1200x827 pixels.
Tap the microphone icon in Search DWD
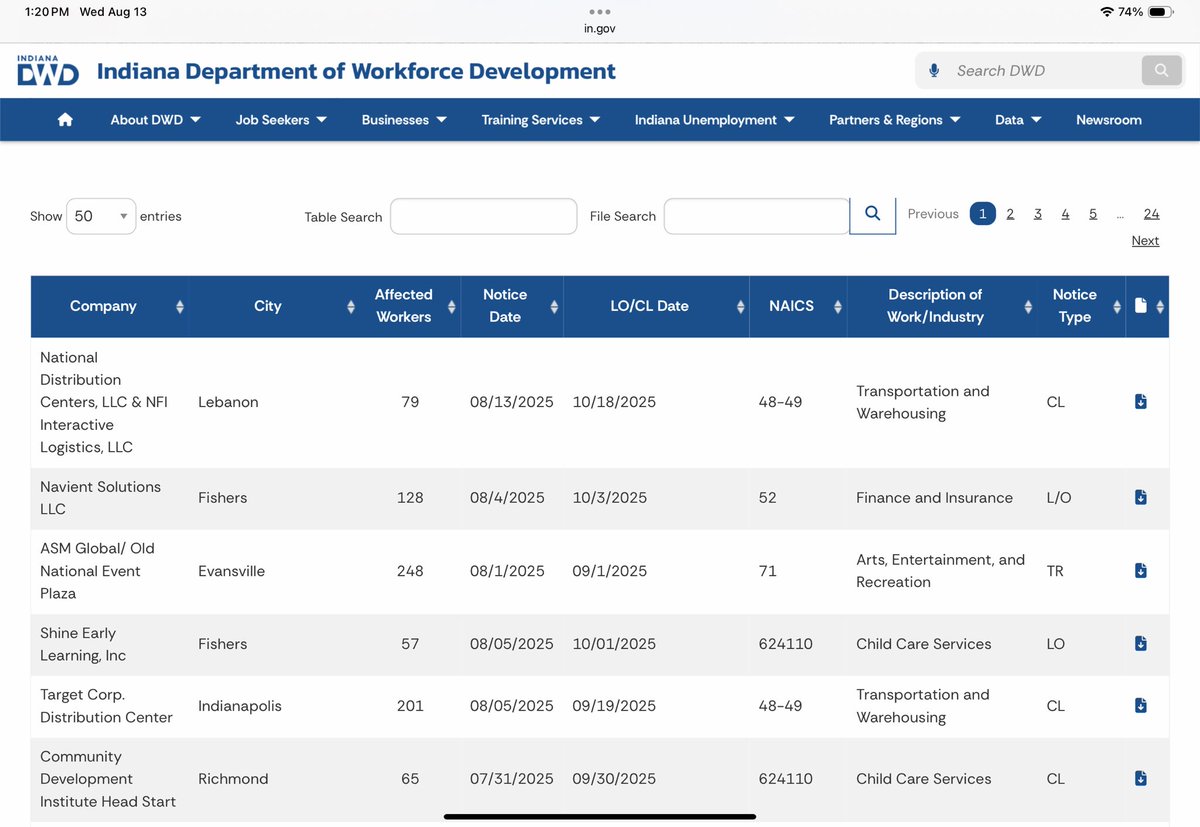934,71
